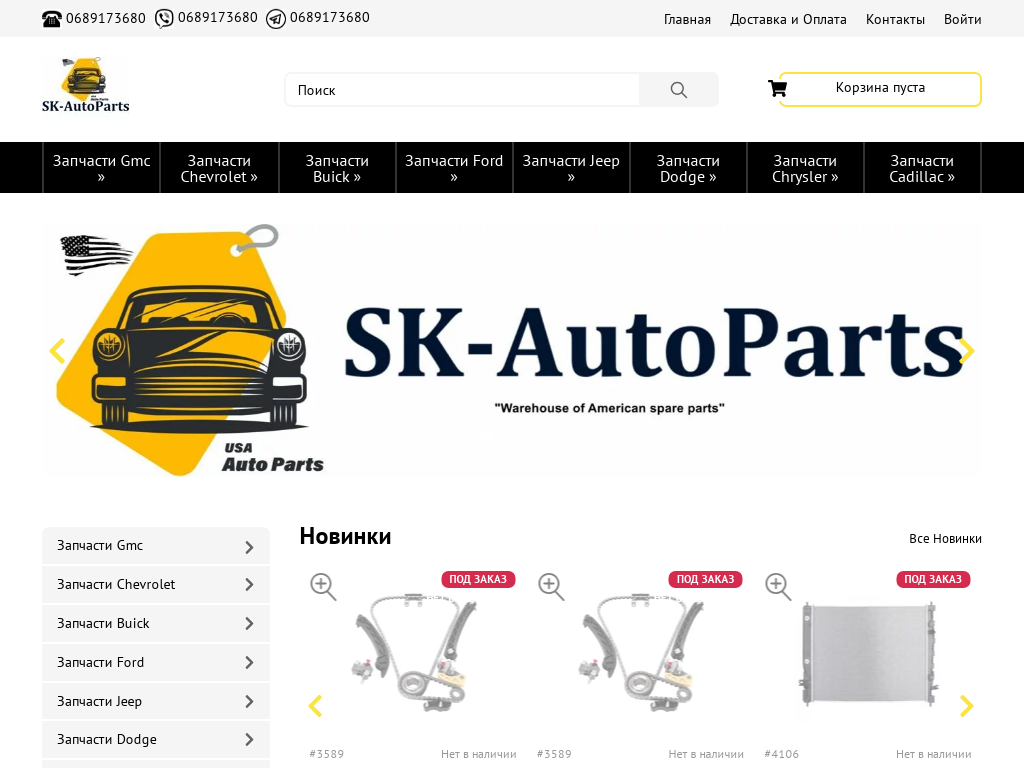
Task: Expand sidebar Запчасти Chevrolet chevron
Action: (249, 585)
